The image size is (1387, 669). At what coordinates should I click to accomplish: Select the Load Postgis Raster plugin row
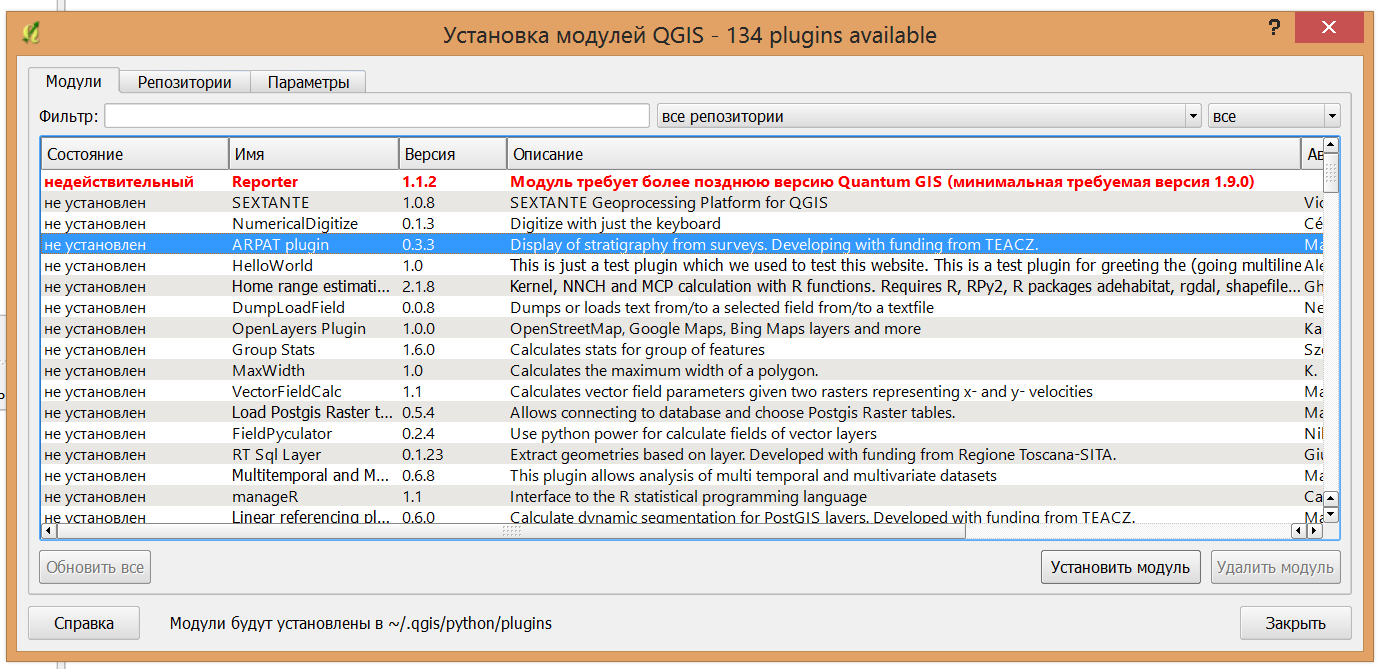pos(681,412)
